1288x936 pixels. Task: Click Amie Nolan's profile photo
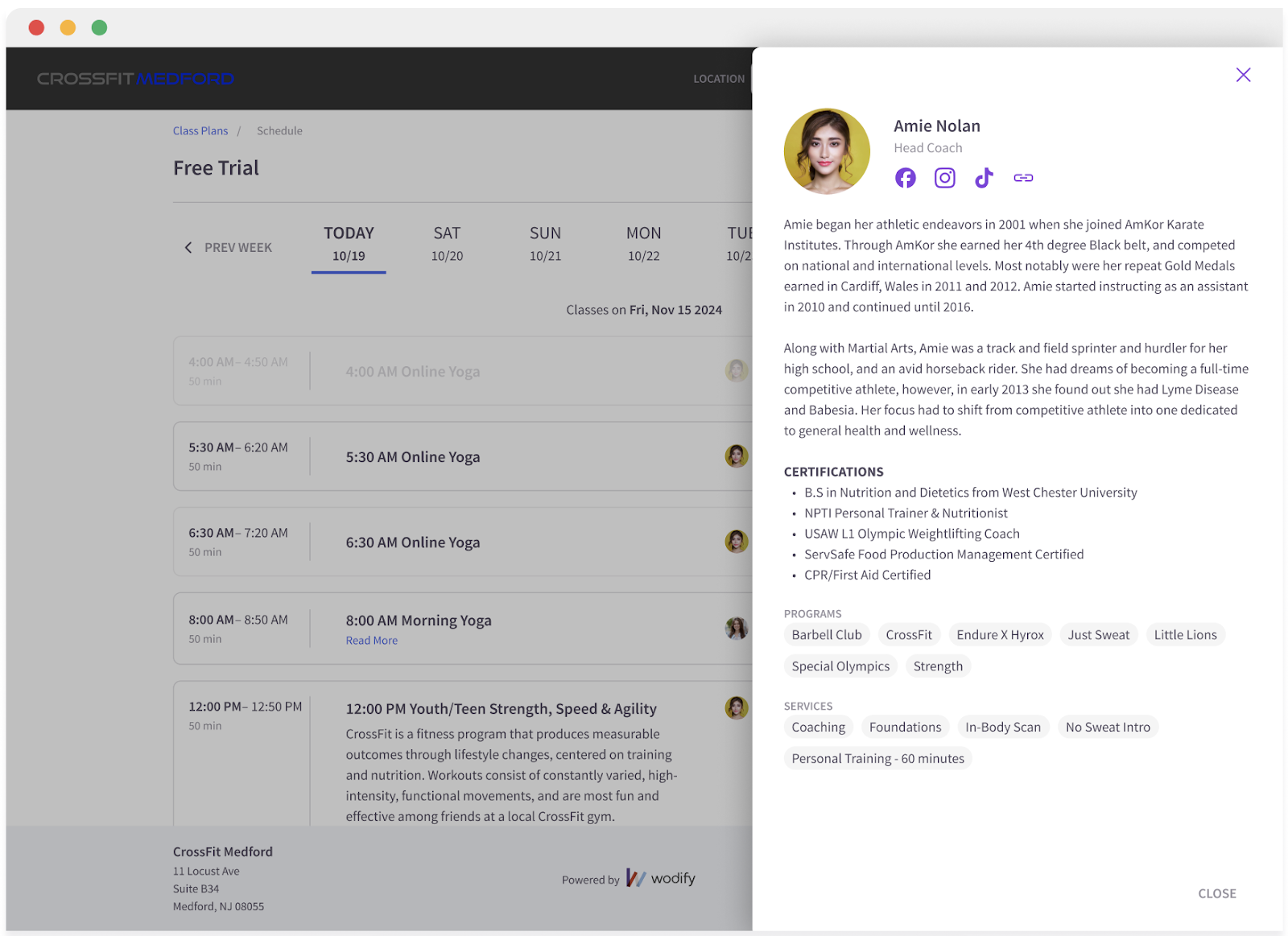tap(827, 151)
